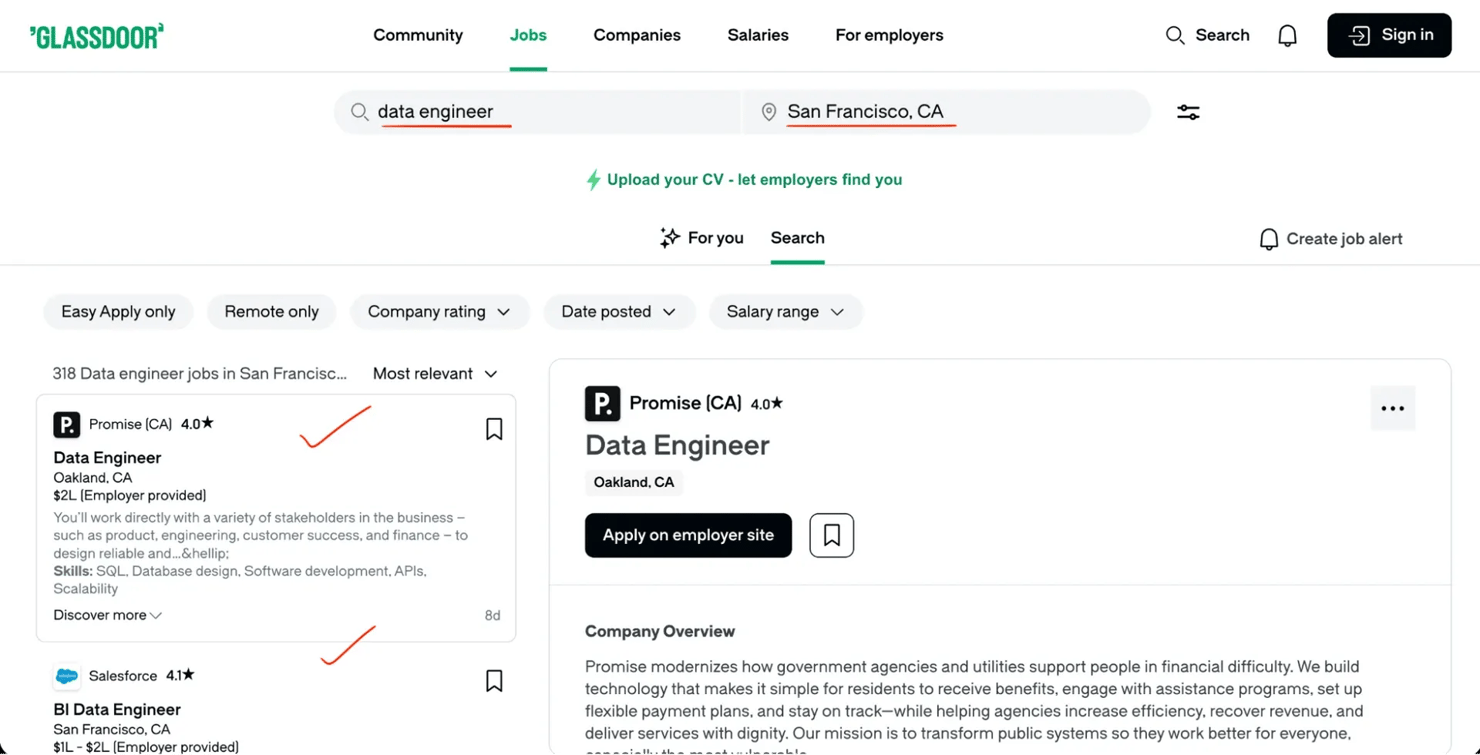1480x755 pixels.
Task: Bookmark the Promise Data Engineer listing card
Action: click(x=494, y=429)
